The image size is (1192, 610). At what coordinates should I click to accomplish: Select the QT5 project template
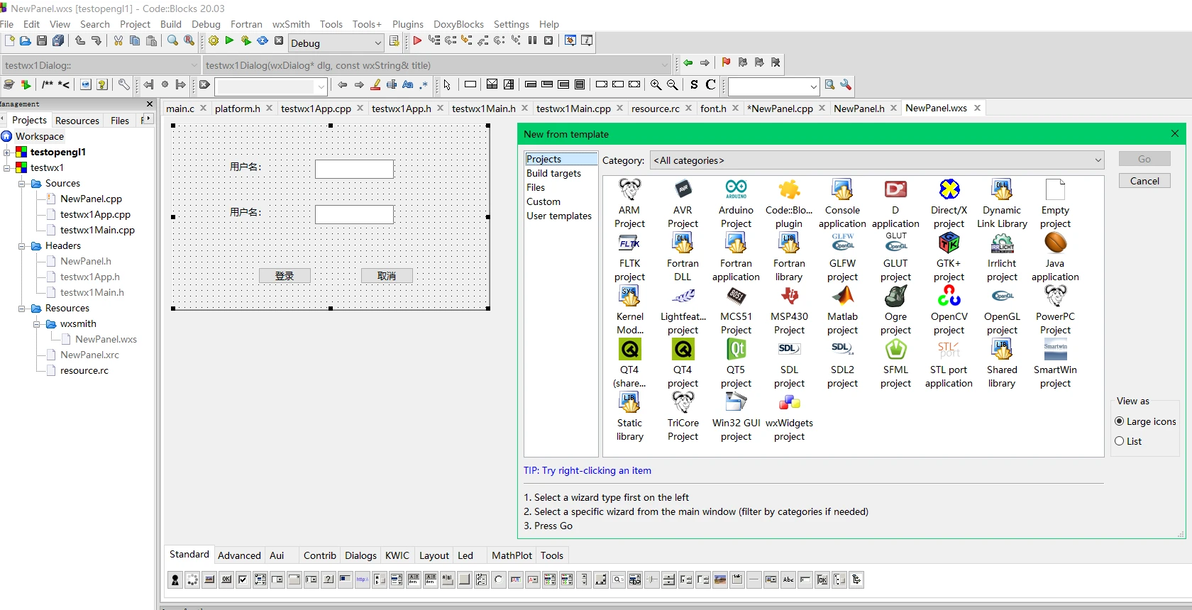point(736,364)
